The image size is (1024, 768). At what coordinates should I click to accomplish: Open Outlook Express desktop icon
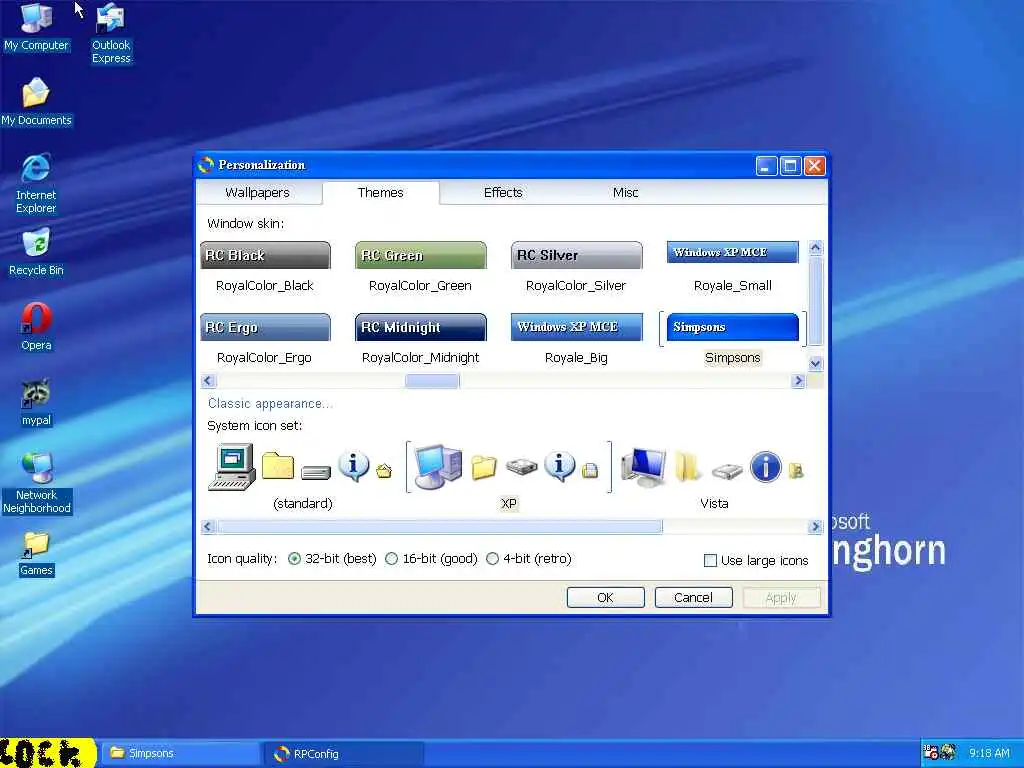111,33
